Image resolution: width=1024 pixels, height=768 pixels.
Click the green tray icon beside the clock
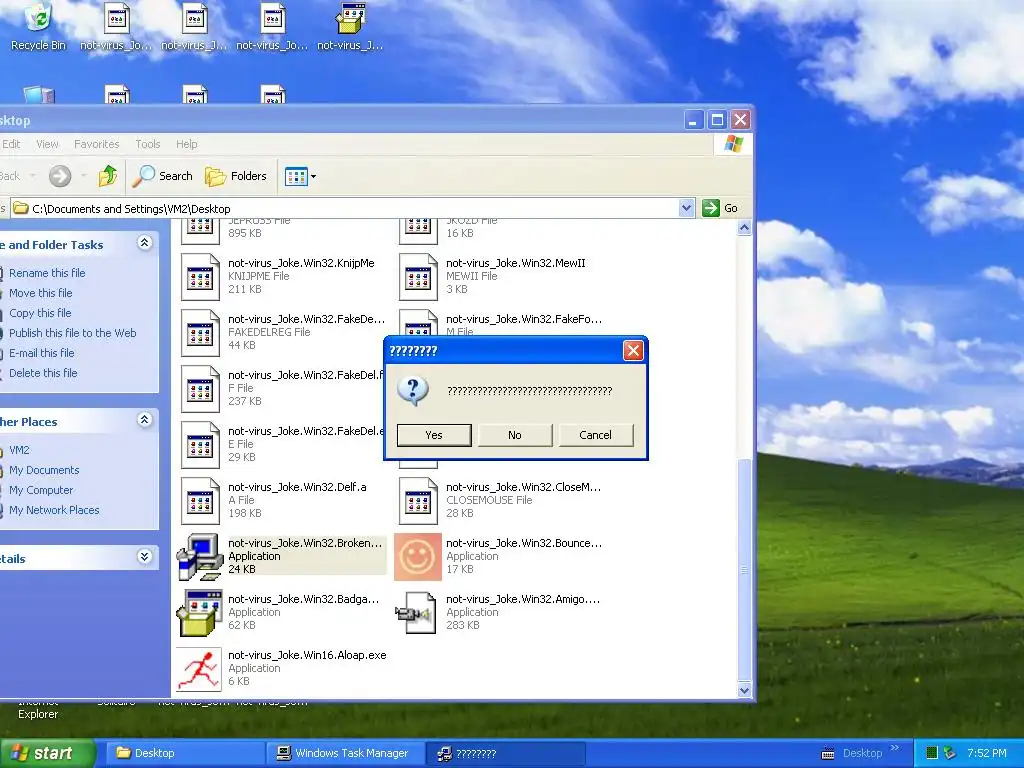coord(932,753)
